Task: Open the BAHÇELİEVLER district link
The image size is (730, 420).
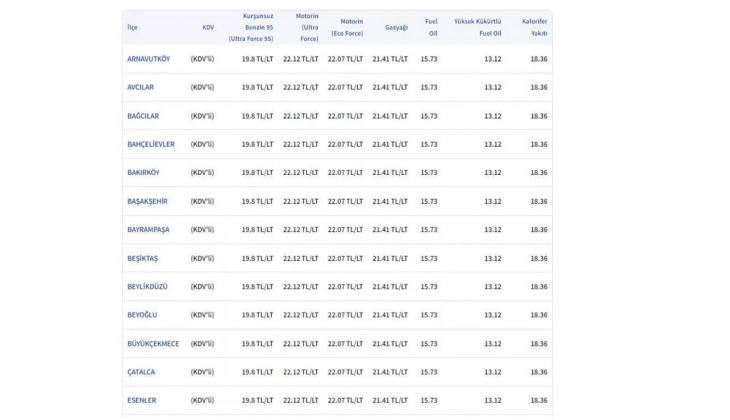Action: (x=151, y=144)
